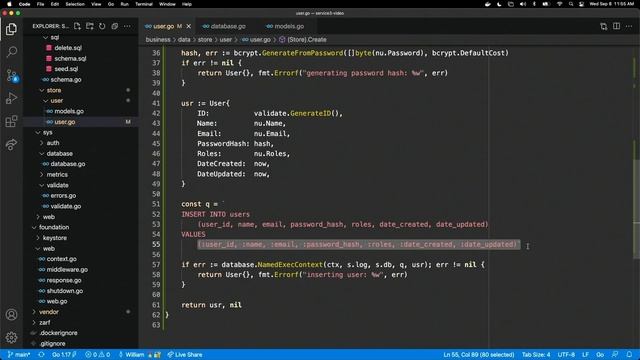Switch to the models.go editor tab

coord(285,26)
